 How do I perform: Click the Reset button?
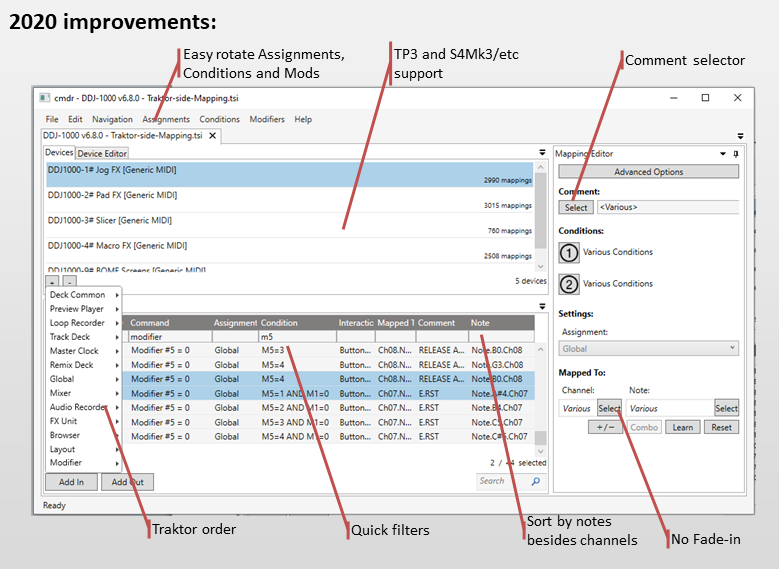(721, 427)
